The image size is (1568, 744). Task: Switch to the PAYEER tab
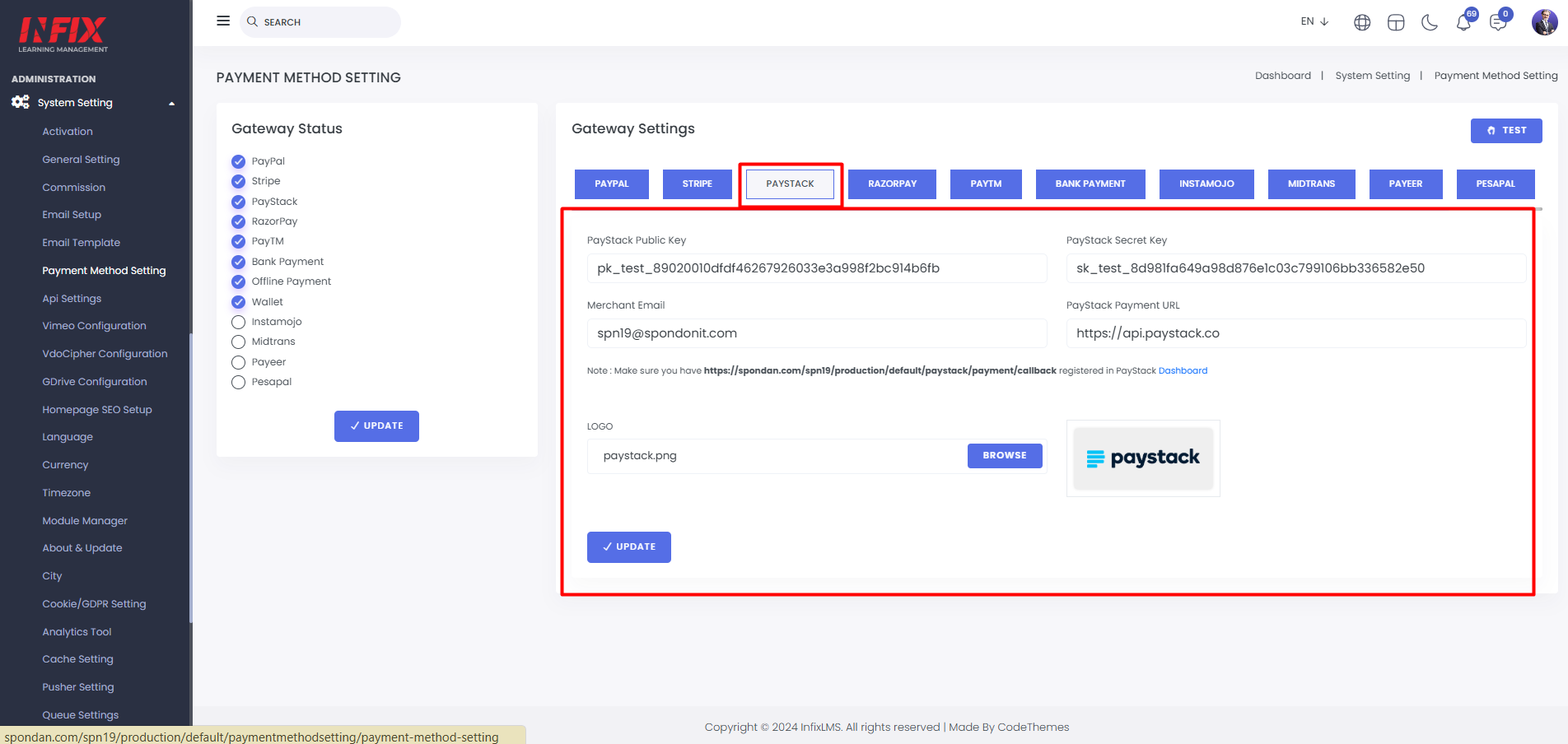pos(1406,184)
